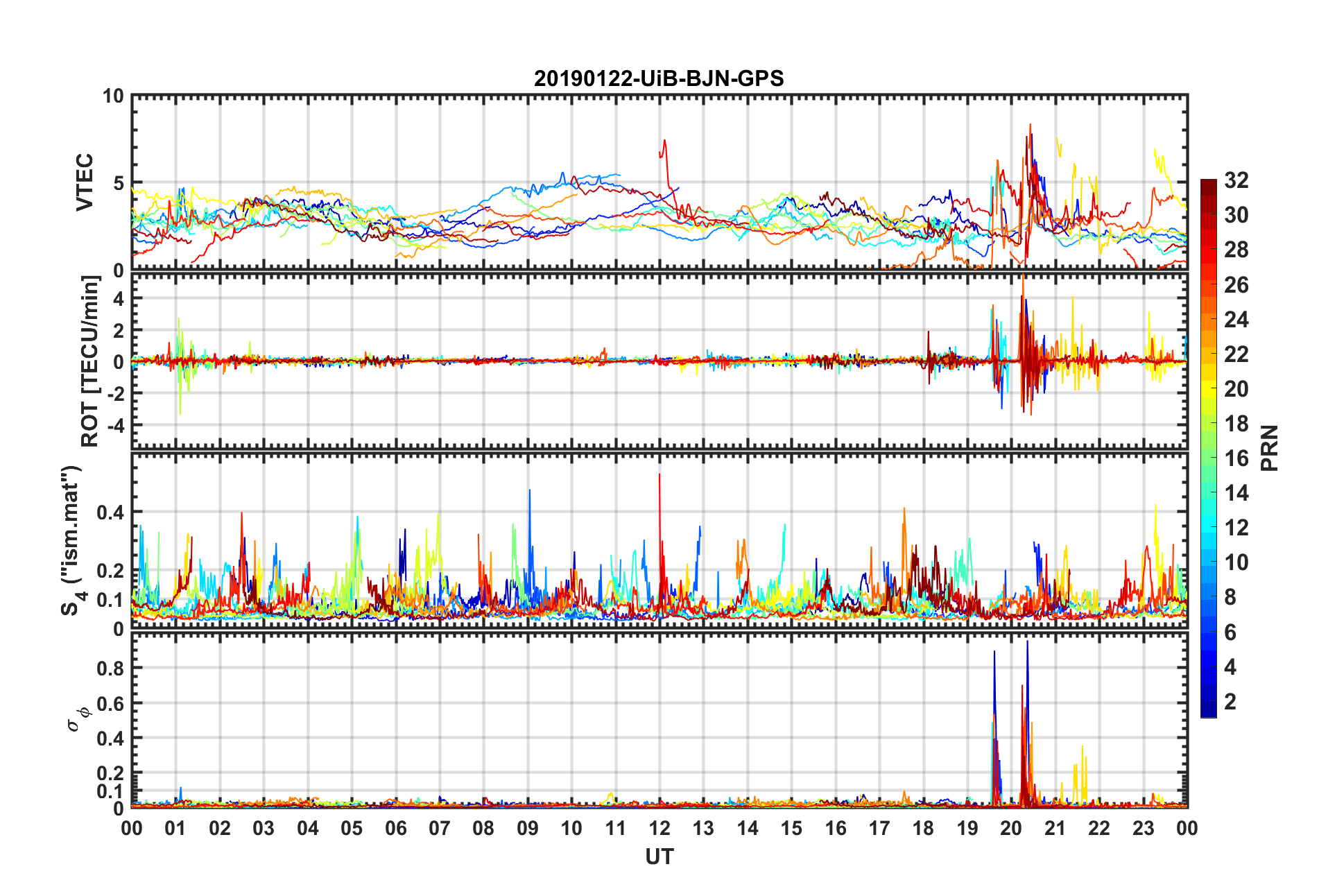Image resolution: width=1319 pixels, height=896 pixels.
Task: Select the S4 axis tick "0.4"
Action: click(111, 512)
